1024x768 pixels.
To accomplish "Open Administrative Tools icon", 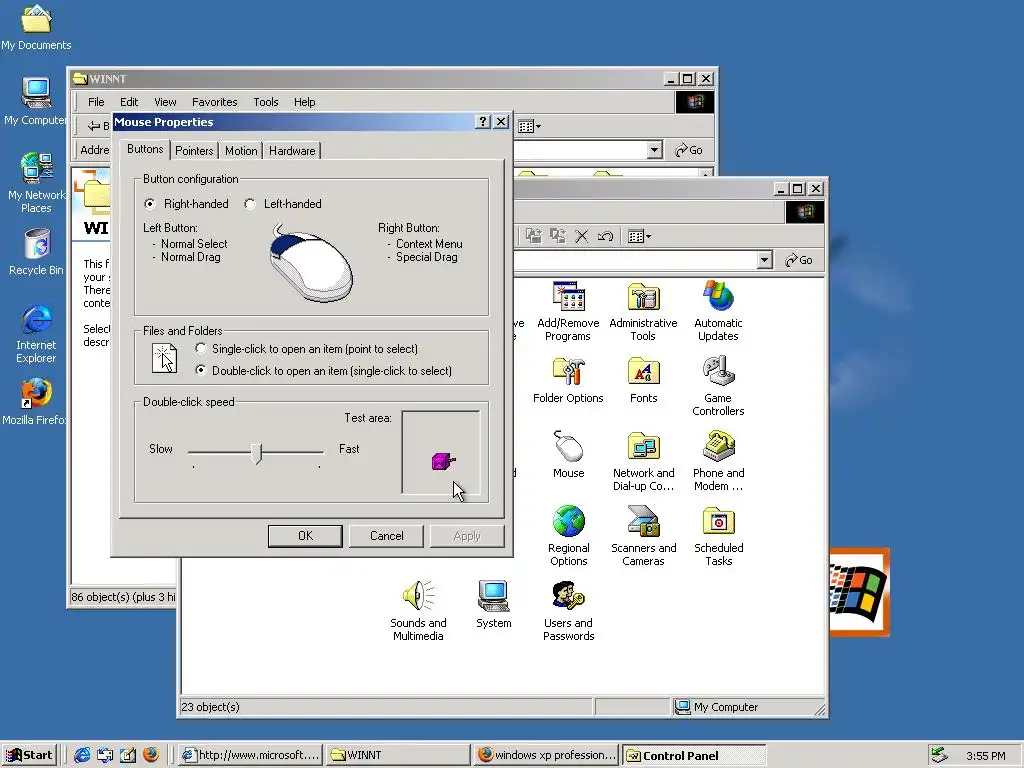I will 643,297.
